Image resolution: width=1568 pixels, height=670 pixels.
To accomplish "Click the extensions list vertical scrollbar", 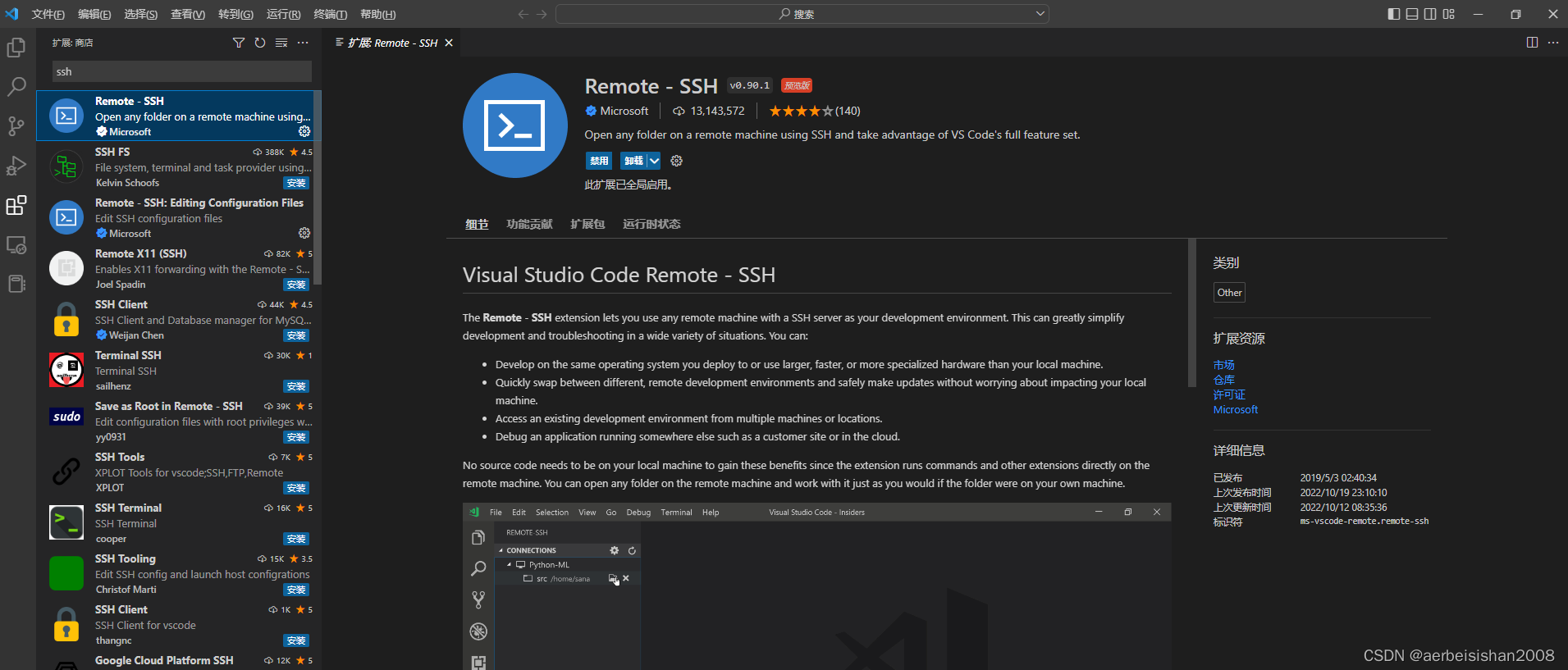I will 318,188.
